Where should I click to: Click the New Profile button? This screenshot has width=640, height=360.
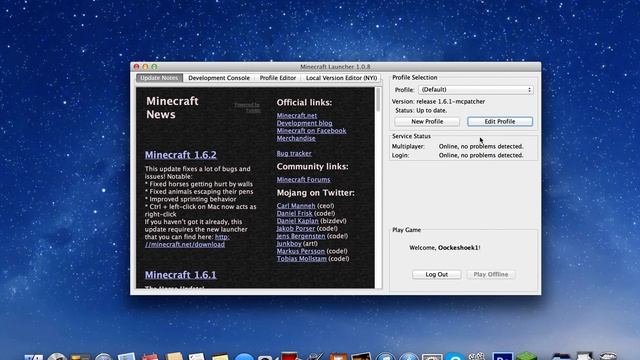[427, 121]
